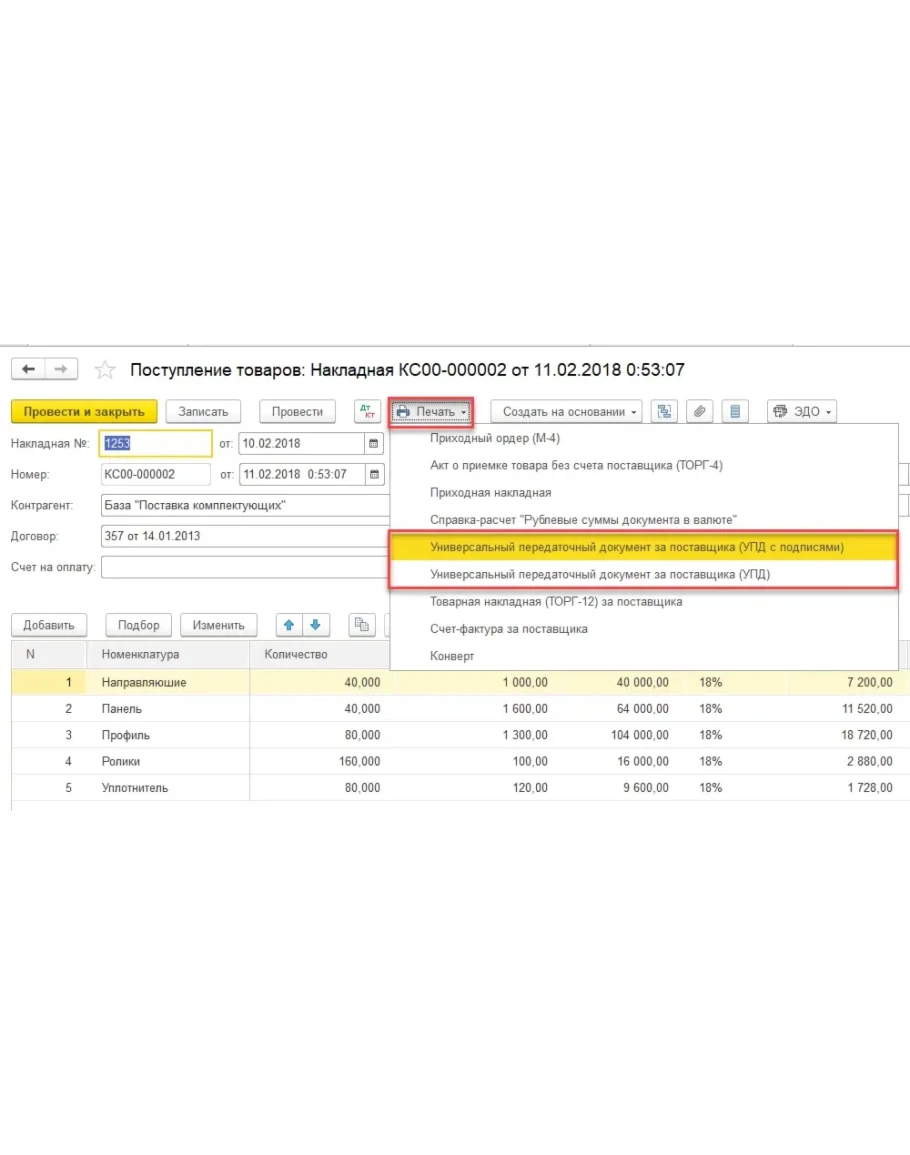Click the back navigation arrow

tap(28, 369)
